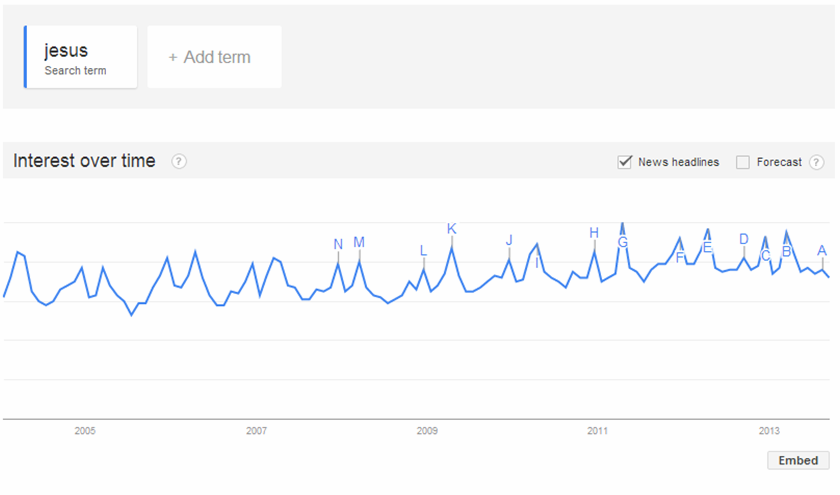Open news headline marker K

tap(452, 229)
